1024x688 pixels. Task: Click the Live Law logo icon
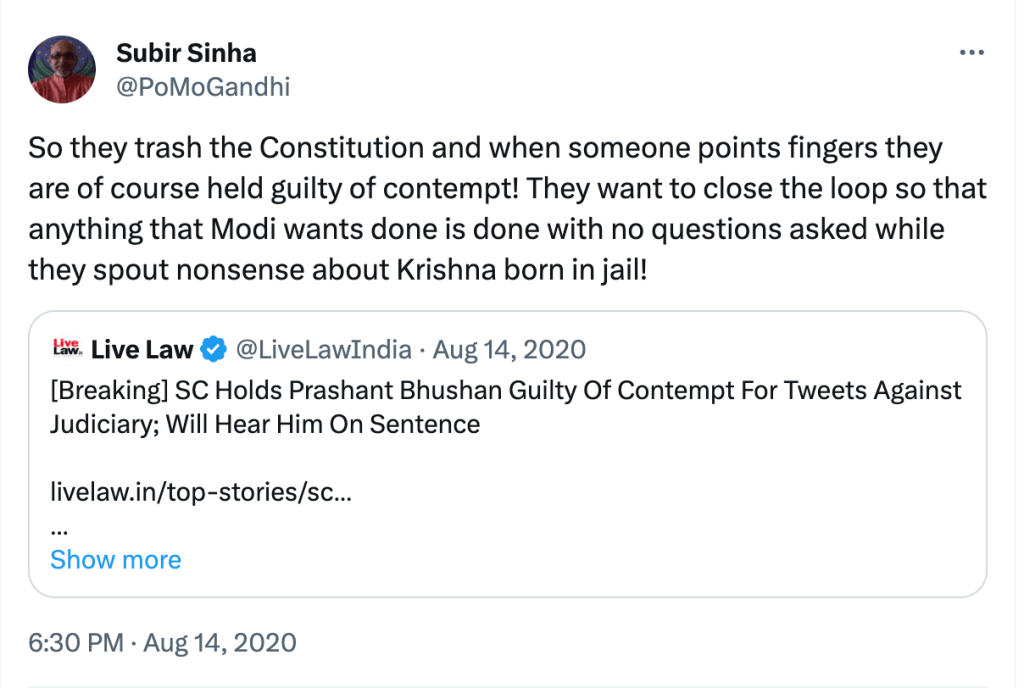pos(67,349)
